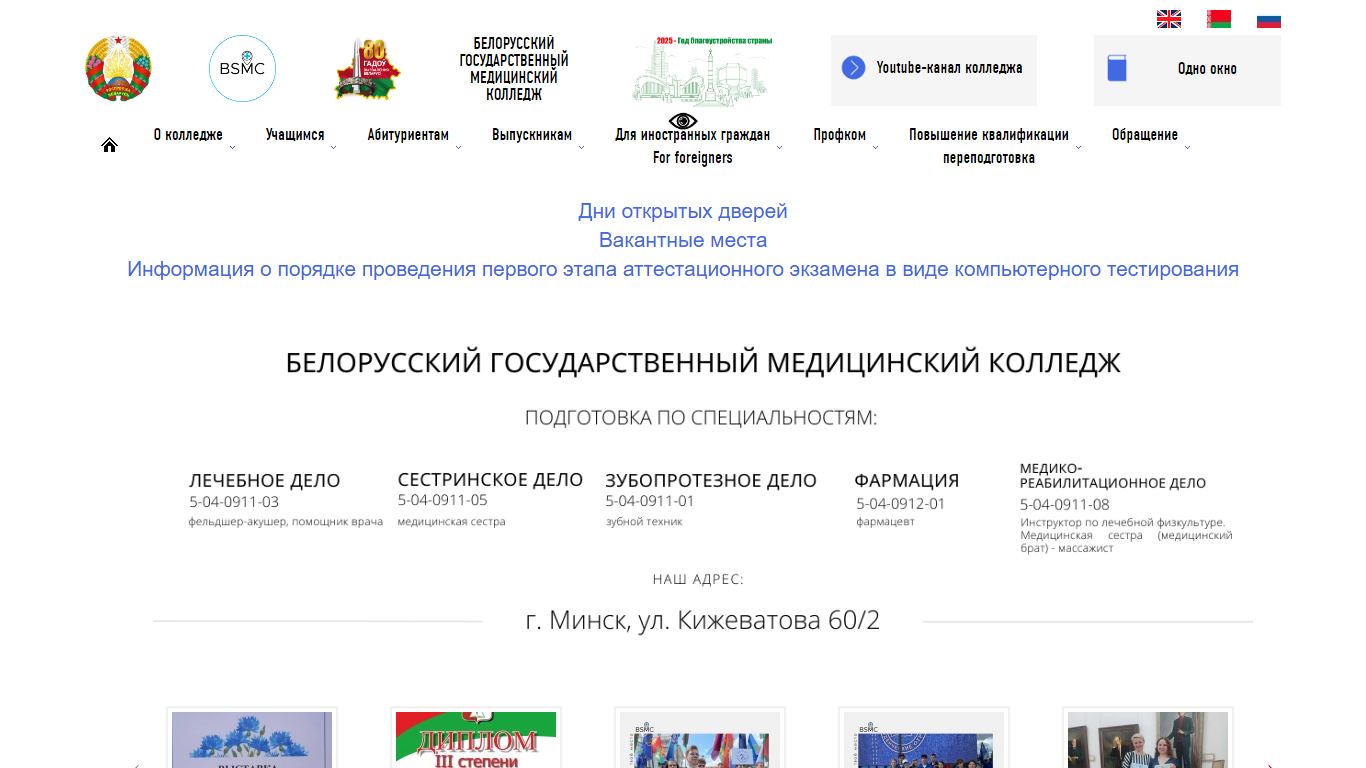Select the Belarusian flag language
The height and width of the screenshot is (768, 1366).
[1219, 19]
